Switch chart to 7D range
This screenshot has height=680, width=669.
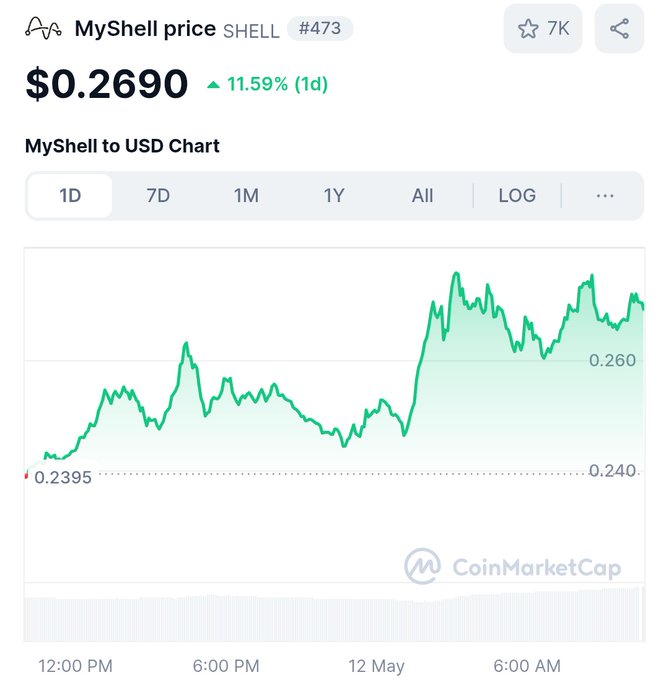click(158, 196)
